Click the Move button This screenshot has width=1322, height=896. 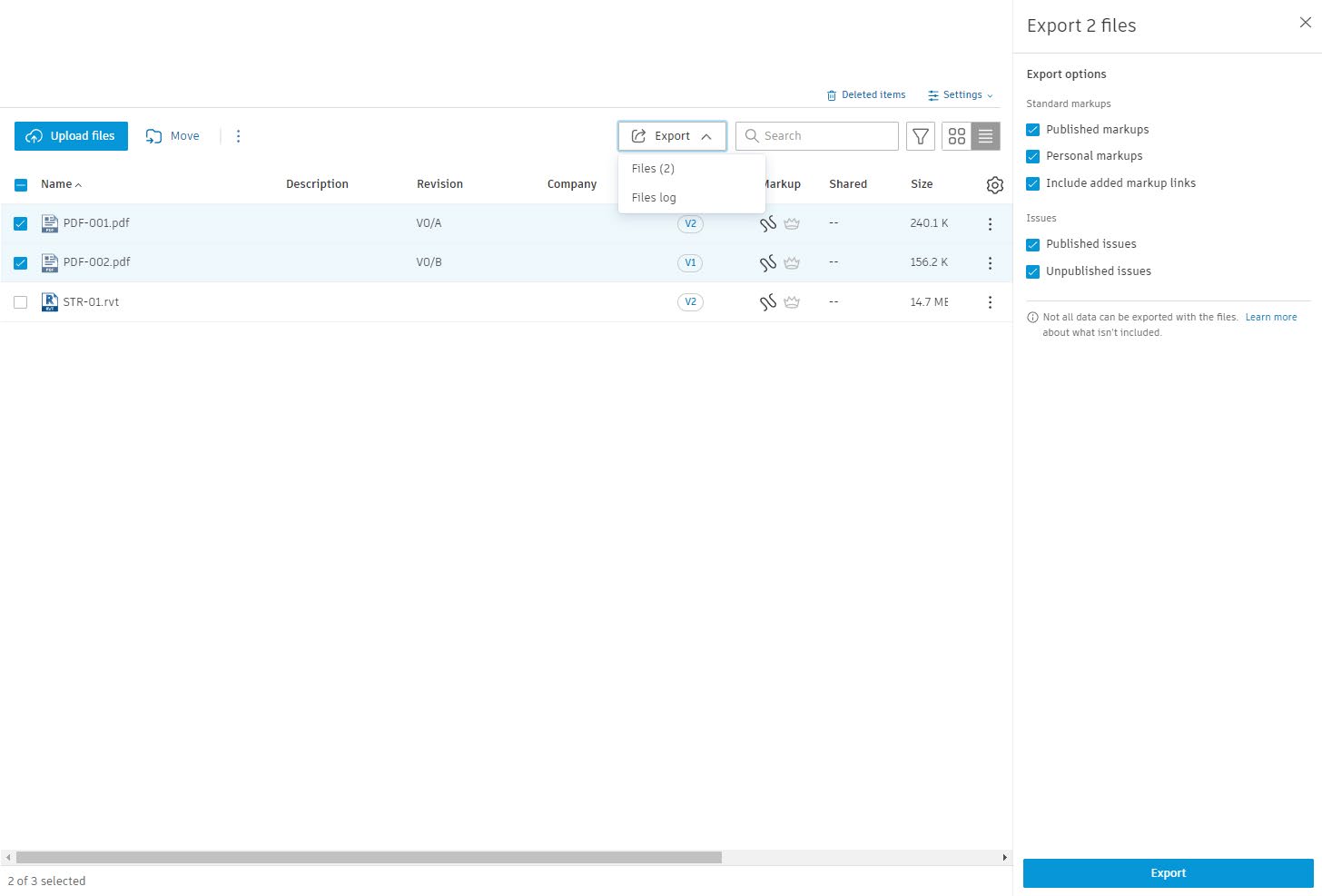(173, 136)
